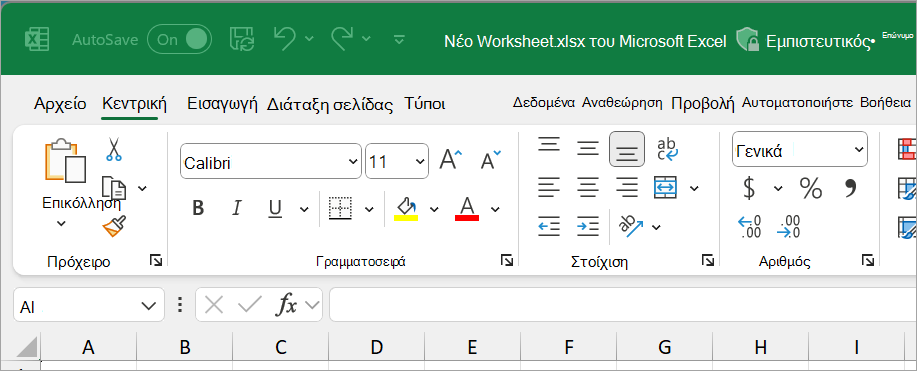Apply the red Font Color
The width and height of the screenshot is (917, 371).
[x=467, y=208]
